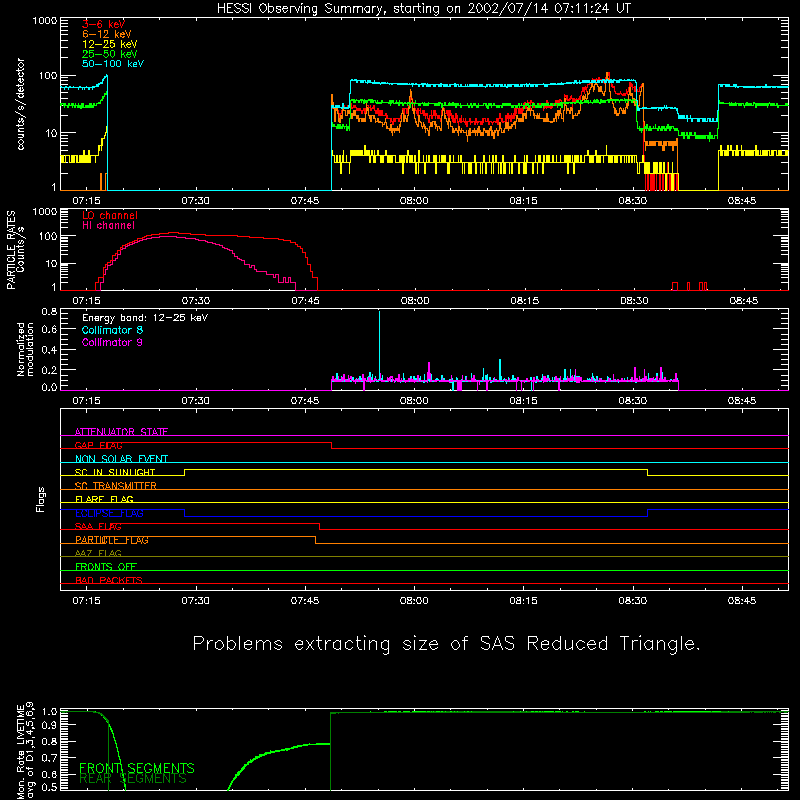The width and height of the screenshot is (800, 800).
Task: Click the Normalized modulation axis label
Action: (26, 349)
